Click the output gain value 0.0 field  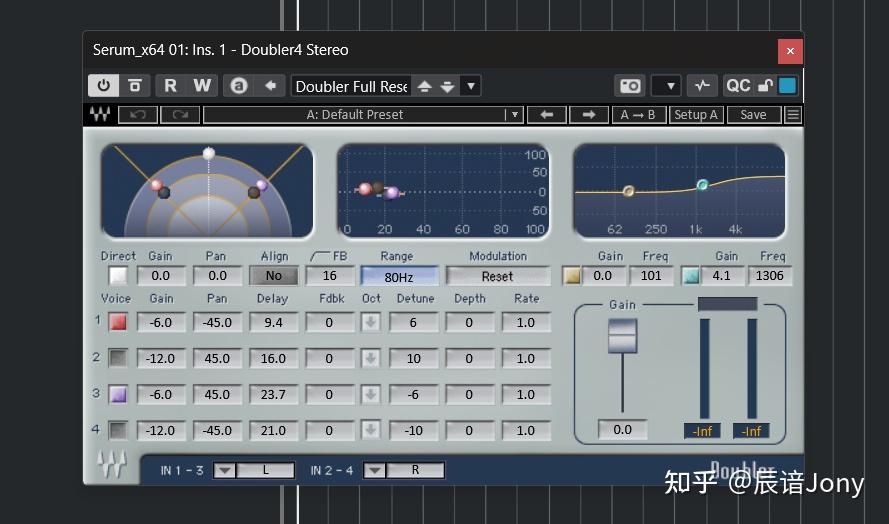tap(623, 429)
